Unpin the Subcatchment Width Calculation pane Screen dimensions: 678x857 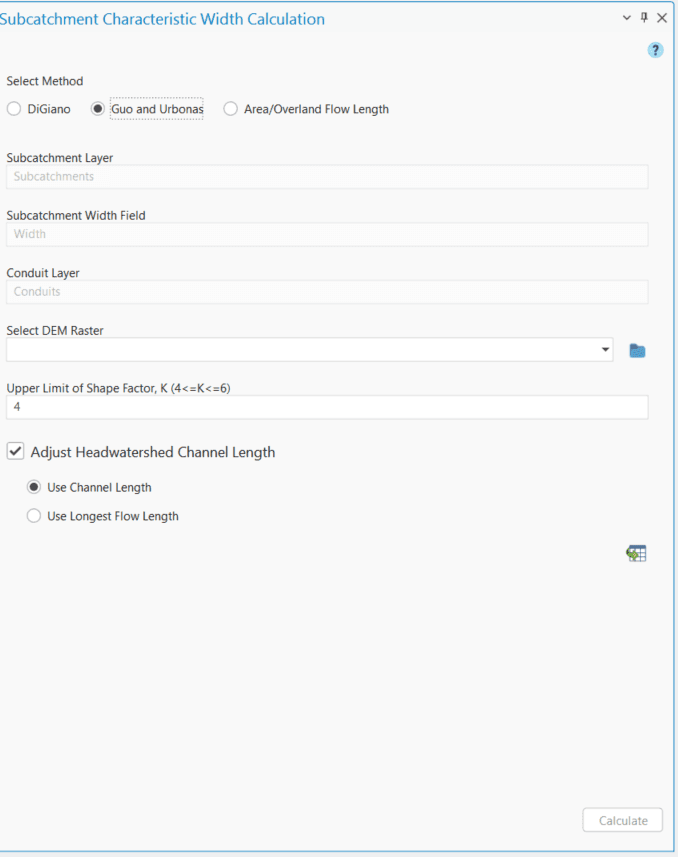pyautogui.click(x=643, y=17)
